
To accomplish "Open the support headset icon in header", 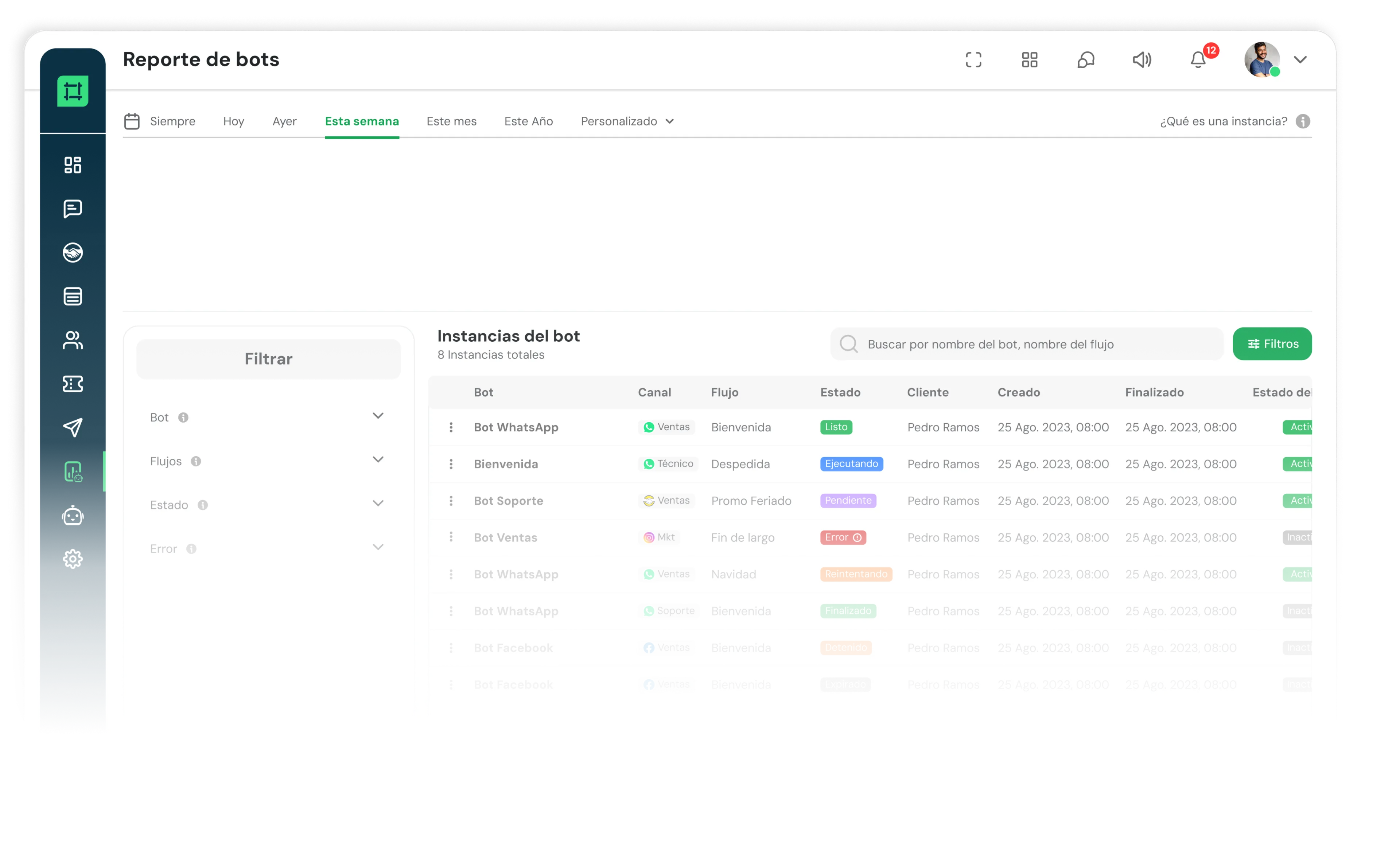I will (1085, 60).
